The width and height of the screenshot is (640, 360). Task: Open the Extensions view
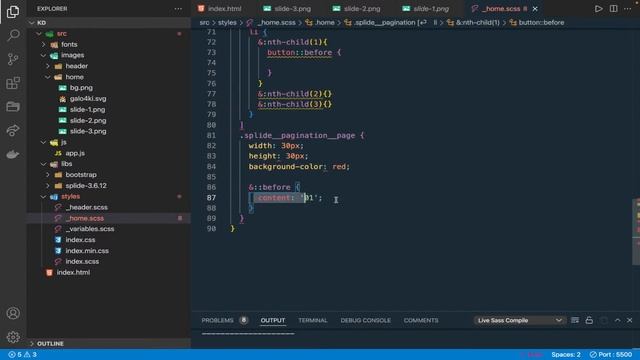click(13, 83)
